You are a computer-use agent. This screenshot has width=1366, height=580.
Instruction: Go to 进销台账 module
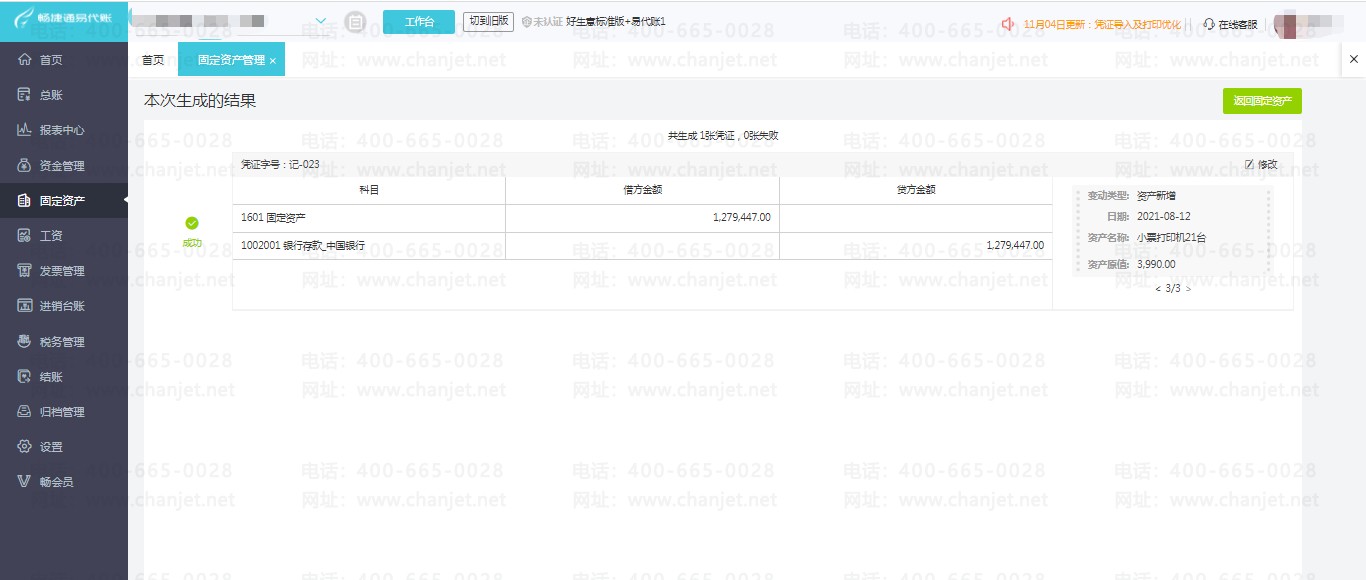point(64,306)
